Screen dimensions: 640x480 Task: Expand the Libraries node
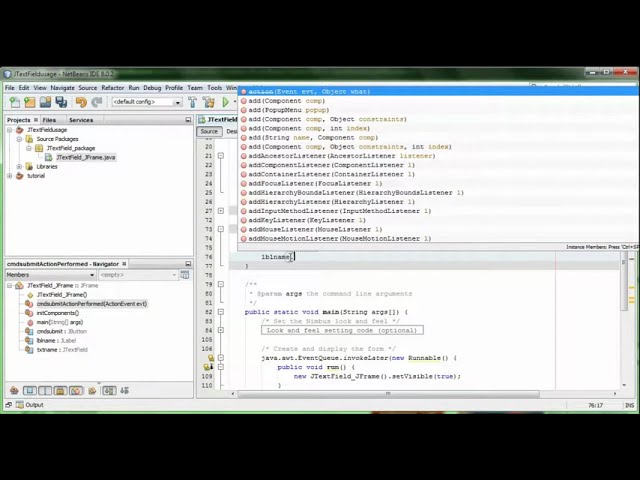click(x=19, y=167)
